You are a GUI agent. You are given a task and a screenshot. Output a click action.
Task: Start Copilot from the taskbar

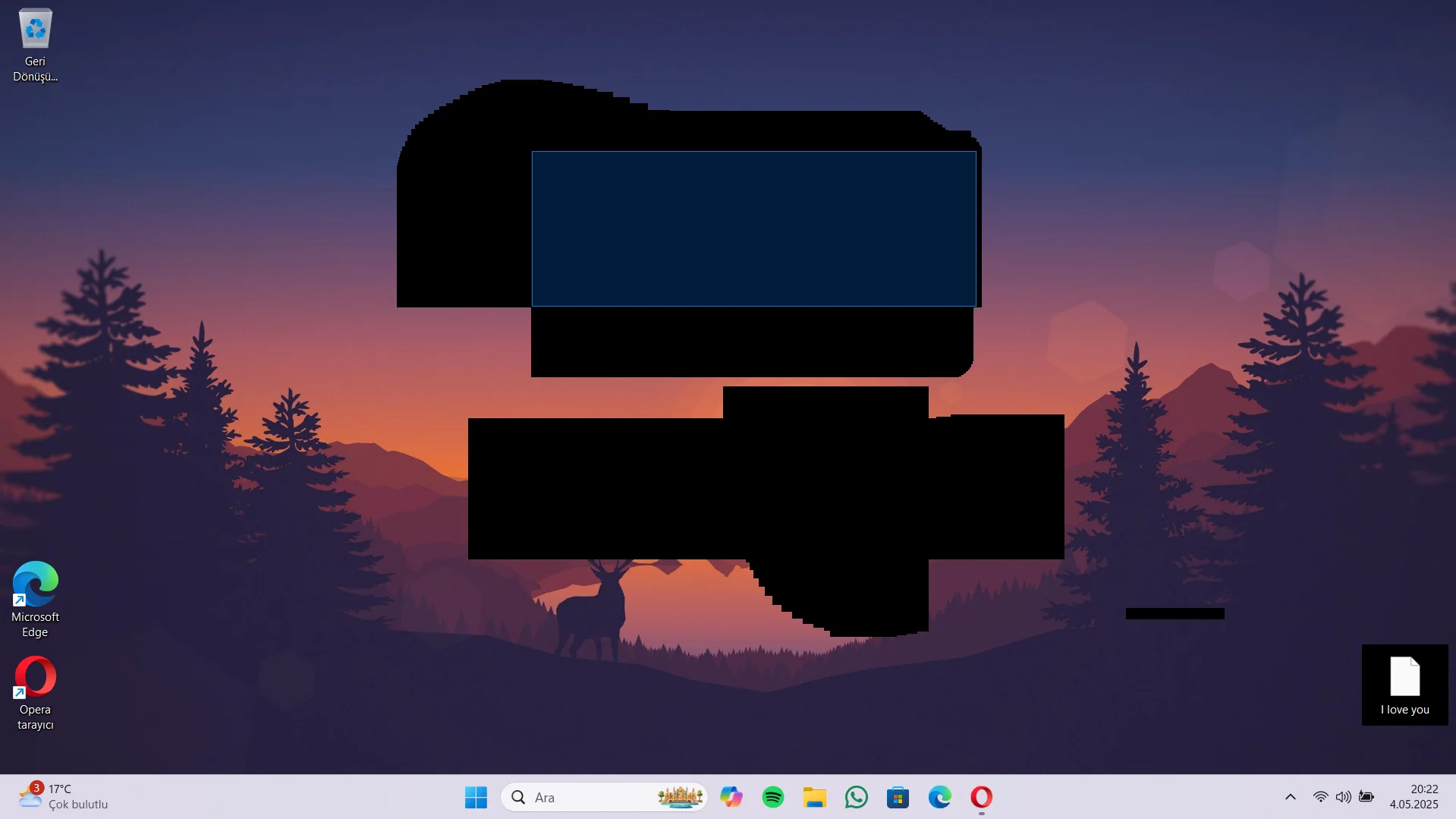pyautogui.click(x=731, y=797)
